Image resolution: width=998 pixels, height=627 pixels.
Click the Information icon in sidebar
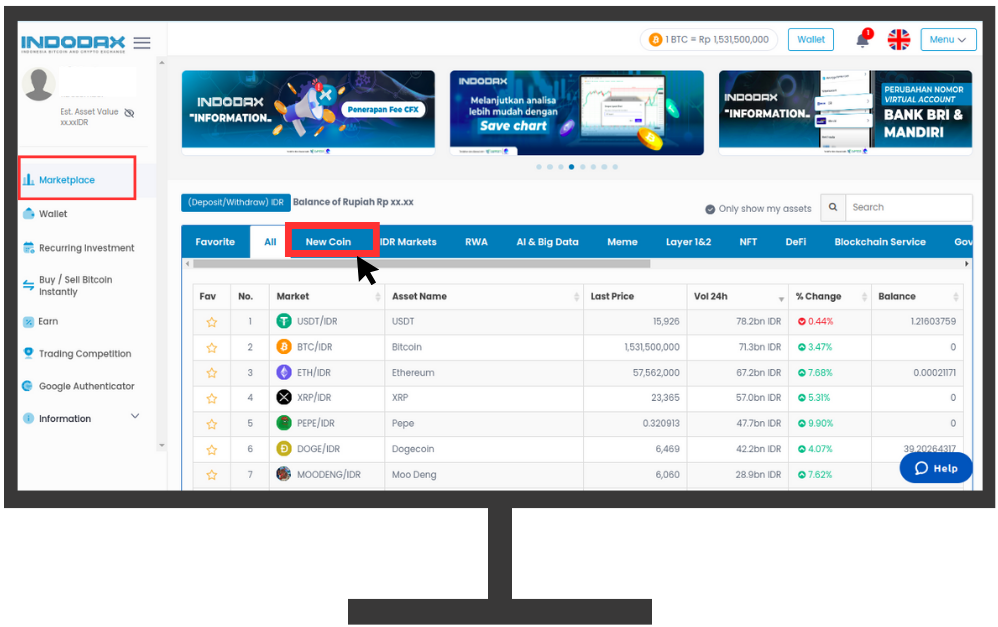(x=28, y=418)
